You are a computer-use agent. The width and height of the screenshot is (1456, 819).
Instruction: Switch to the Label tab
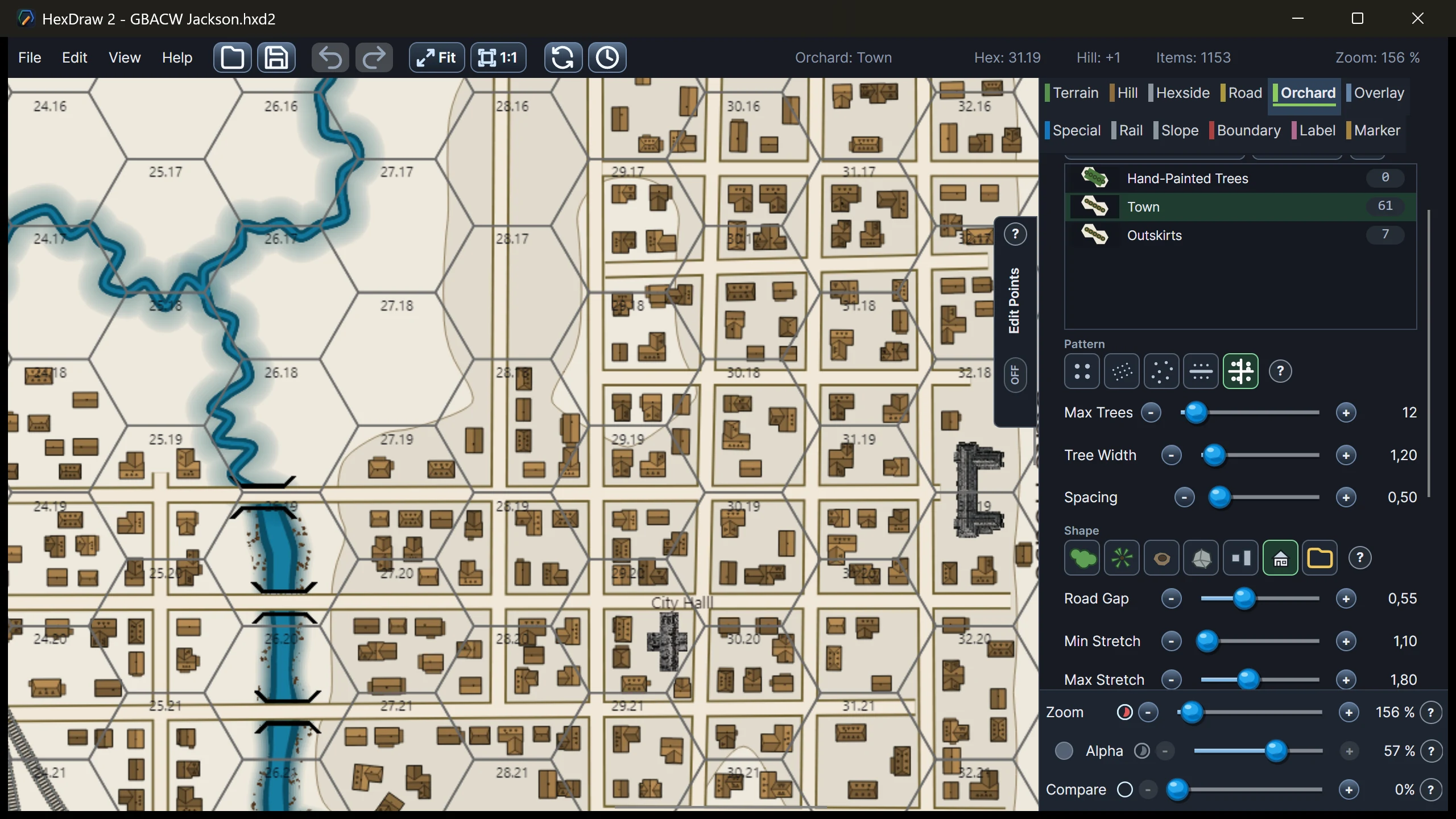pyautogui.click(x=1313, y=130)
